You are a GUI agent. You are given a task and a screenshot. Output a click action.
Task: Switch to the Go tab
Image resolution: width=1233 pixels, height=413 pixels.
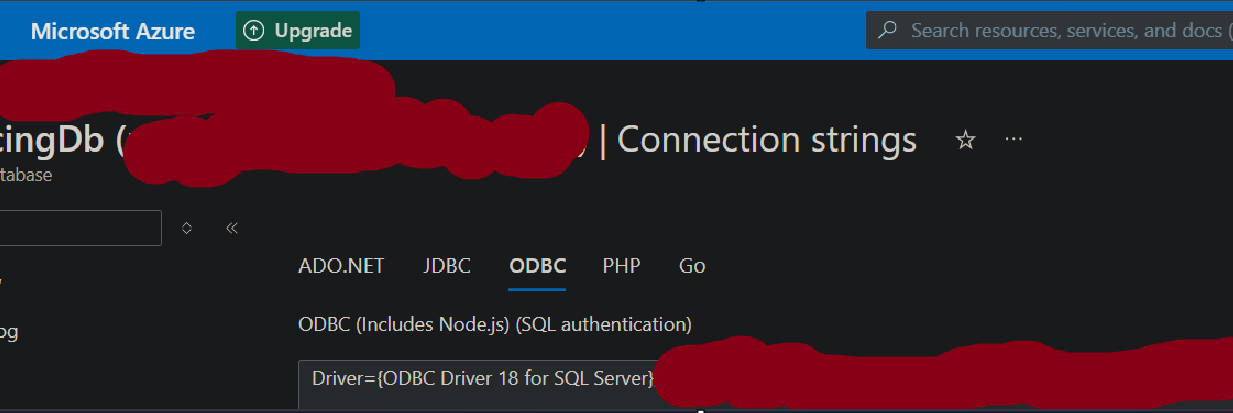pyautogui.click(x=692, y=266)
